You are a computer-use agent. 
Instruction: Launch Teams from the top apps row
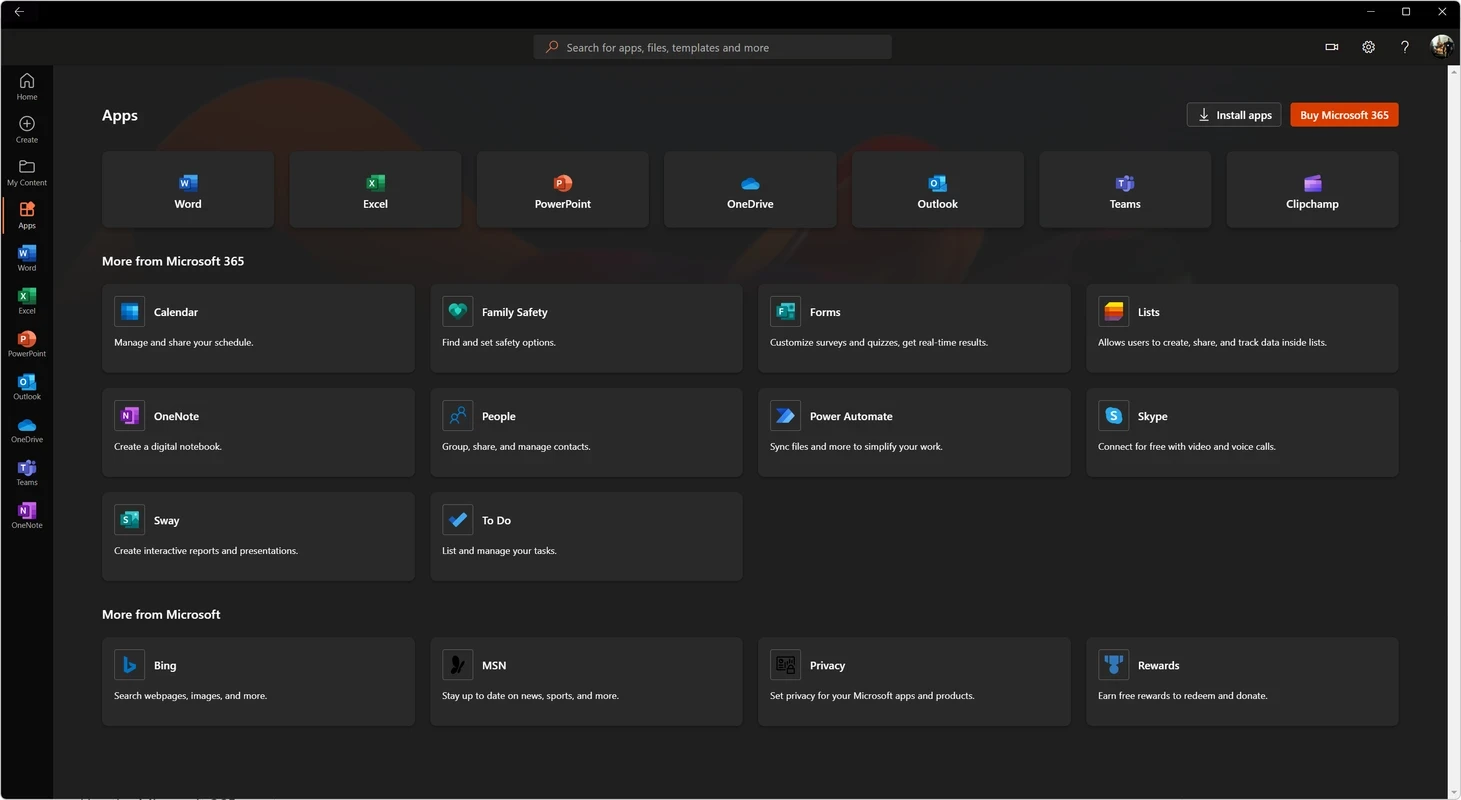tap(1125, 190)
